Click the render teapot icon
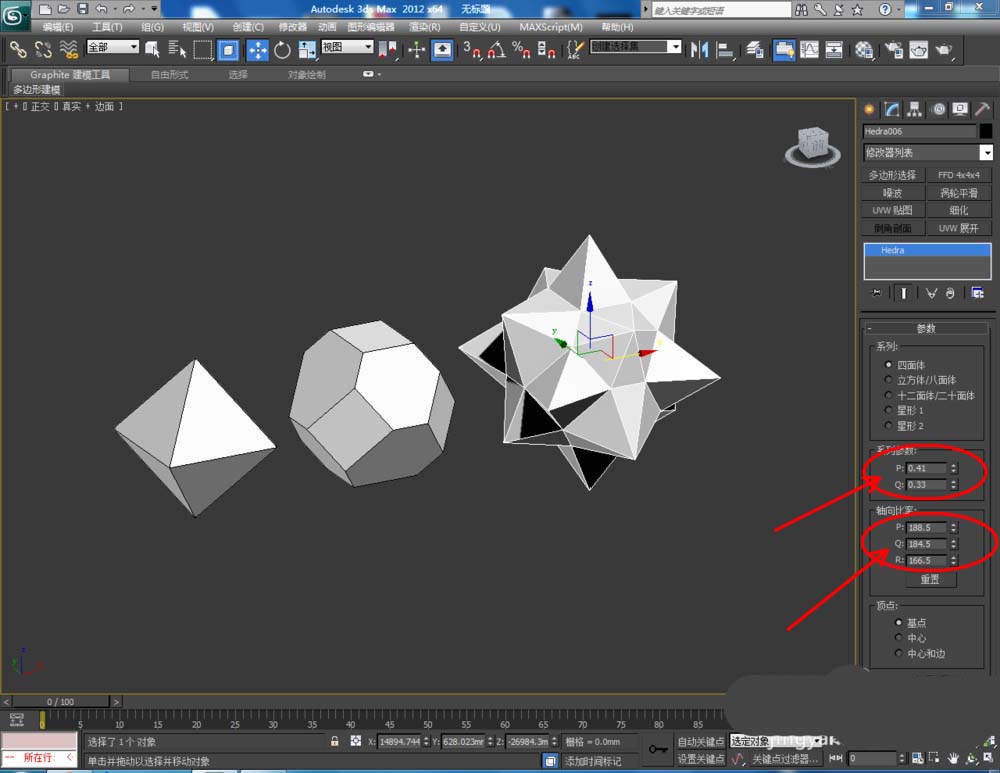1000x773 pixels. point(943,49)
